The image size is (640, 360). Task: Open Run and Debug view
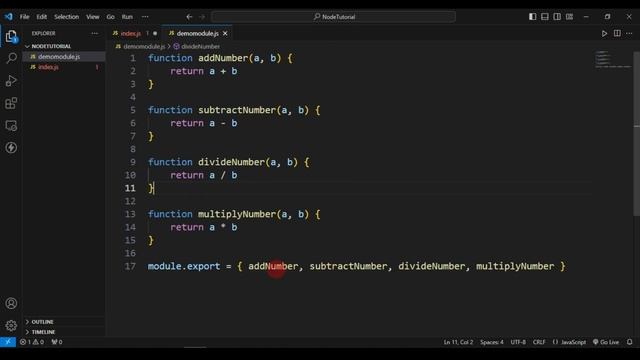click(x=11, y=81)
